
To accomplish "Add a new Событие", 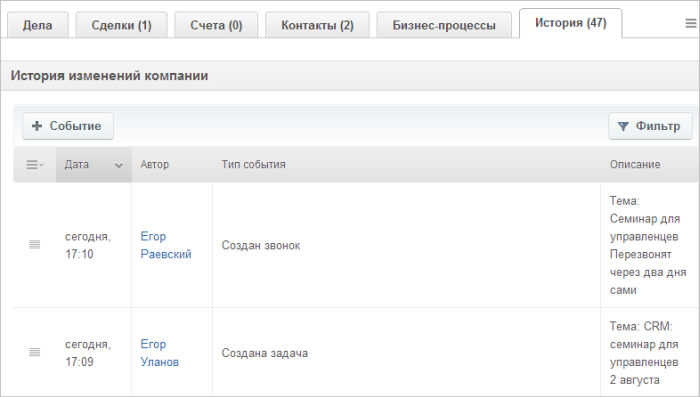I will [x=68, y=126].
